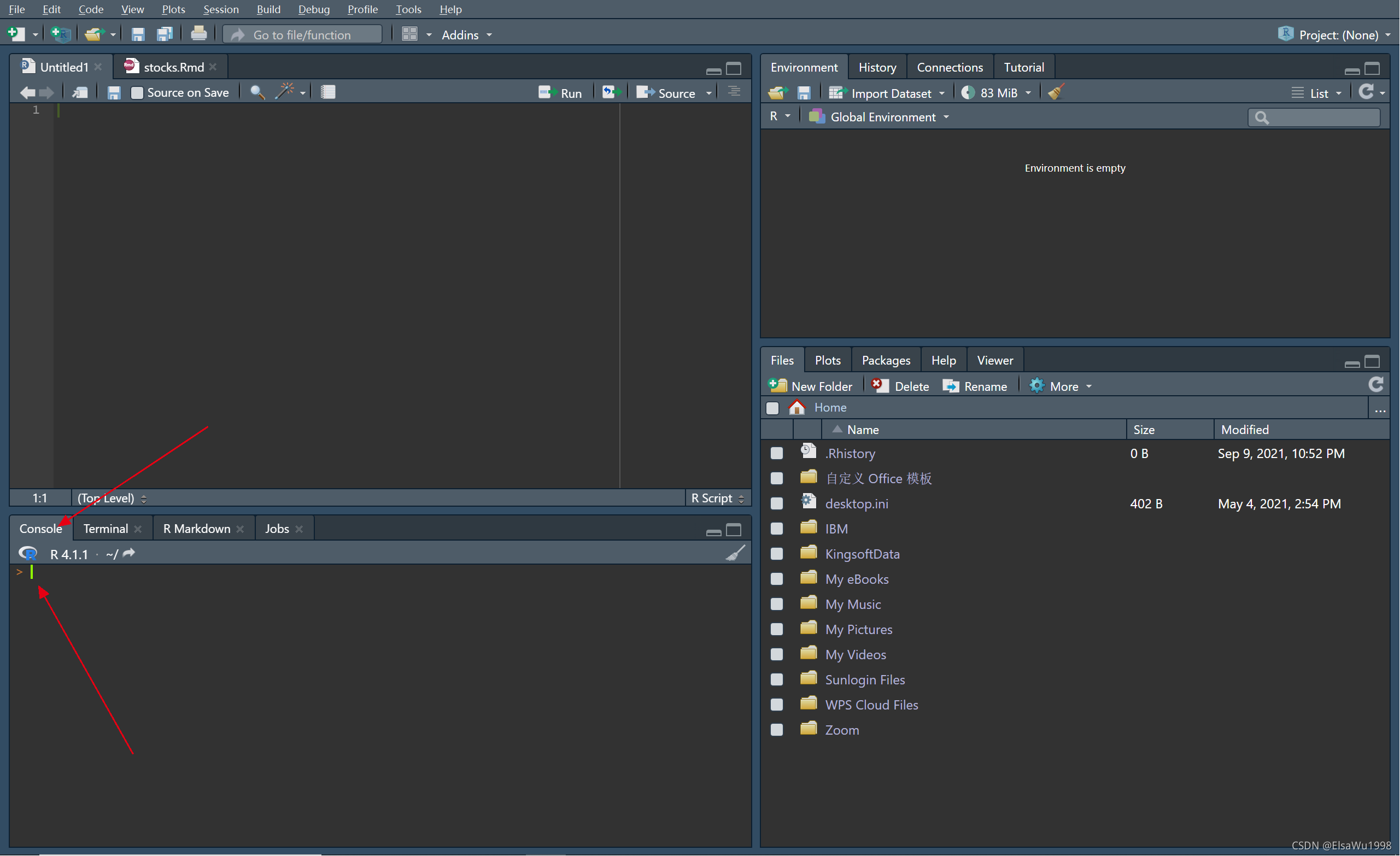Refresh the file listing in the Files pane
This screenshot has width=1400, height=856.
click(1375, 385)
